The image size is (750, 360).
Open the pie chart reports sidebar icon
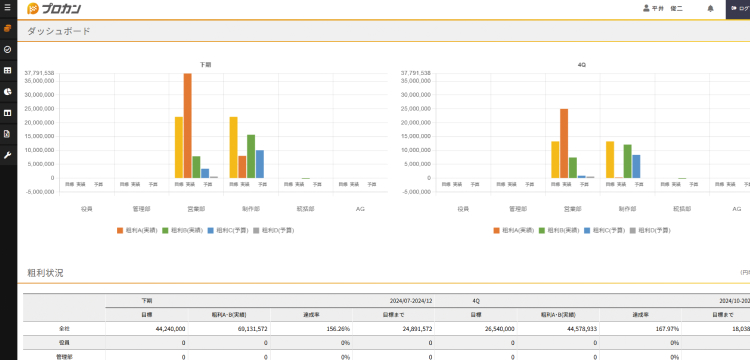[7, 91]
